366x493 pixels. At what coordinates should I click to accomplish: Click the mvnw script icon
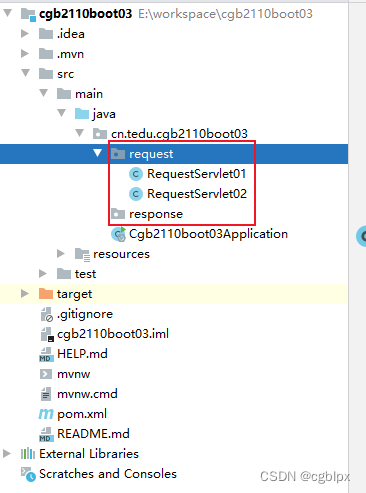coord(46,374)
